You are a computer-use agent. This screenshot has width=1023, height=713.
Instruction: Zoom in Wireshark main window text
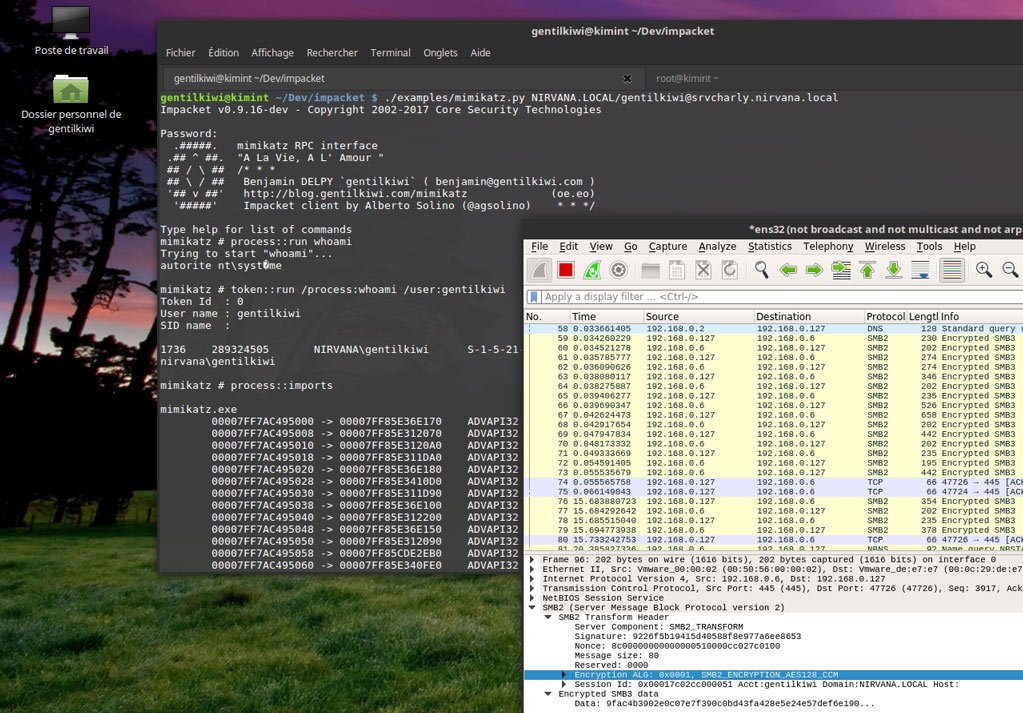coord(984,270)
